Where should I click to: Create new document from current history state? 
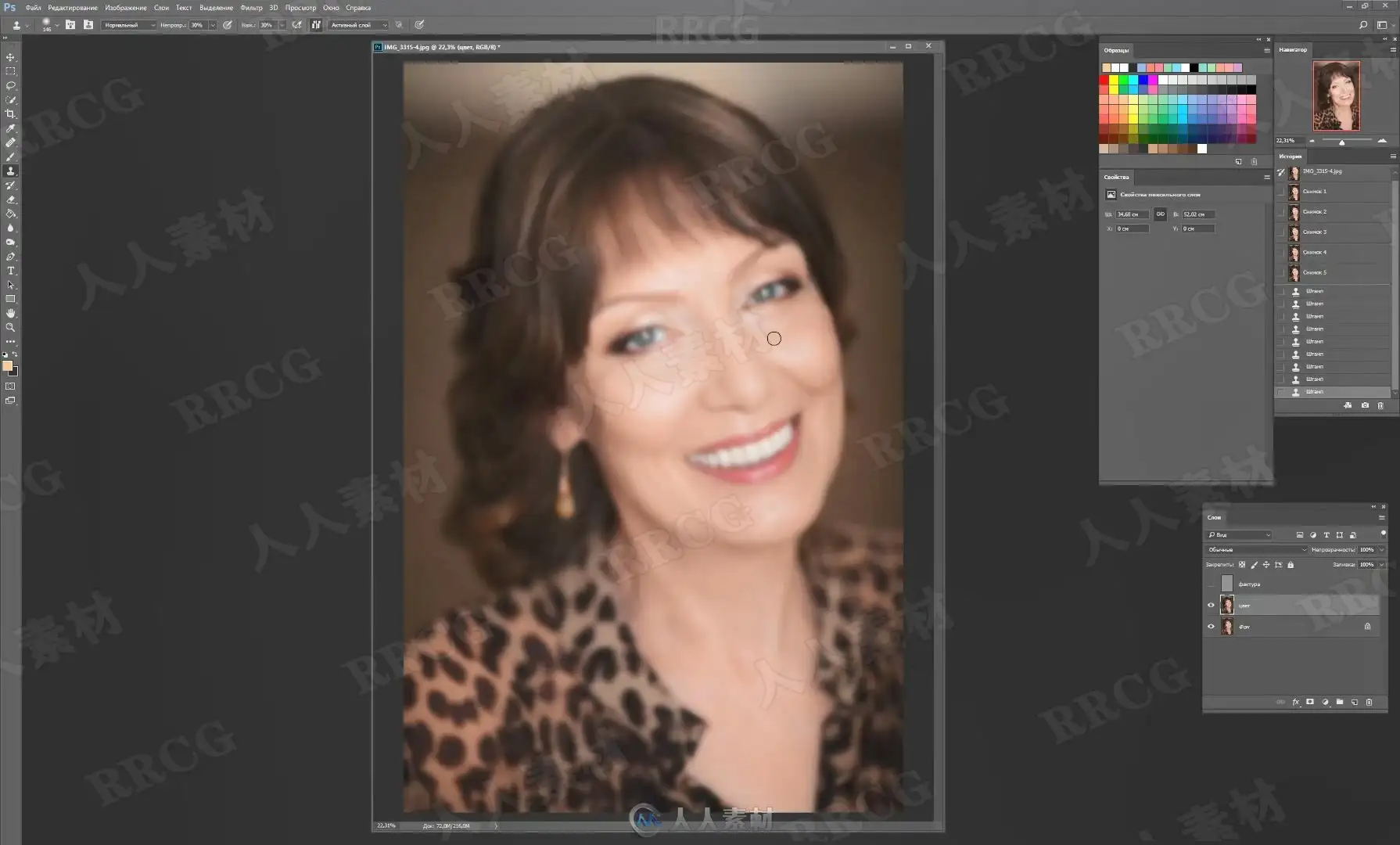(1348, 405)
